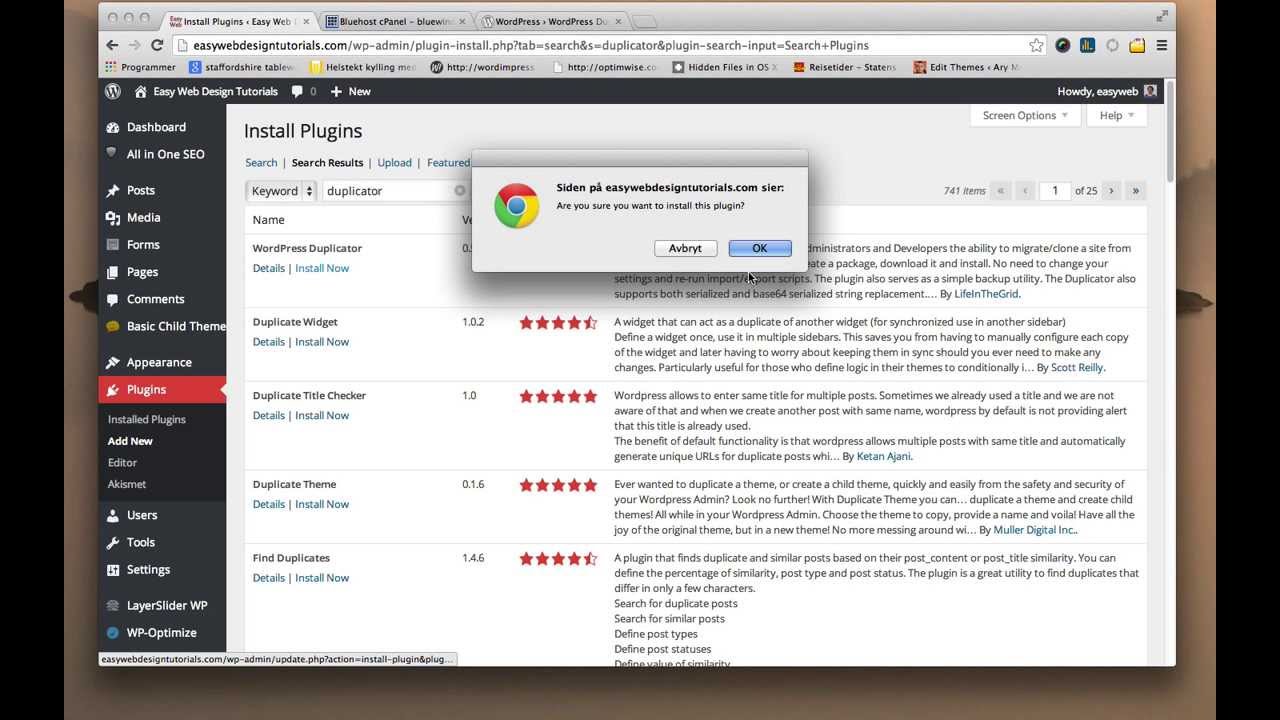Expand Screen Options dropdown
The image size is (1280, 720).
coord(1024,115)
